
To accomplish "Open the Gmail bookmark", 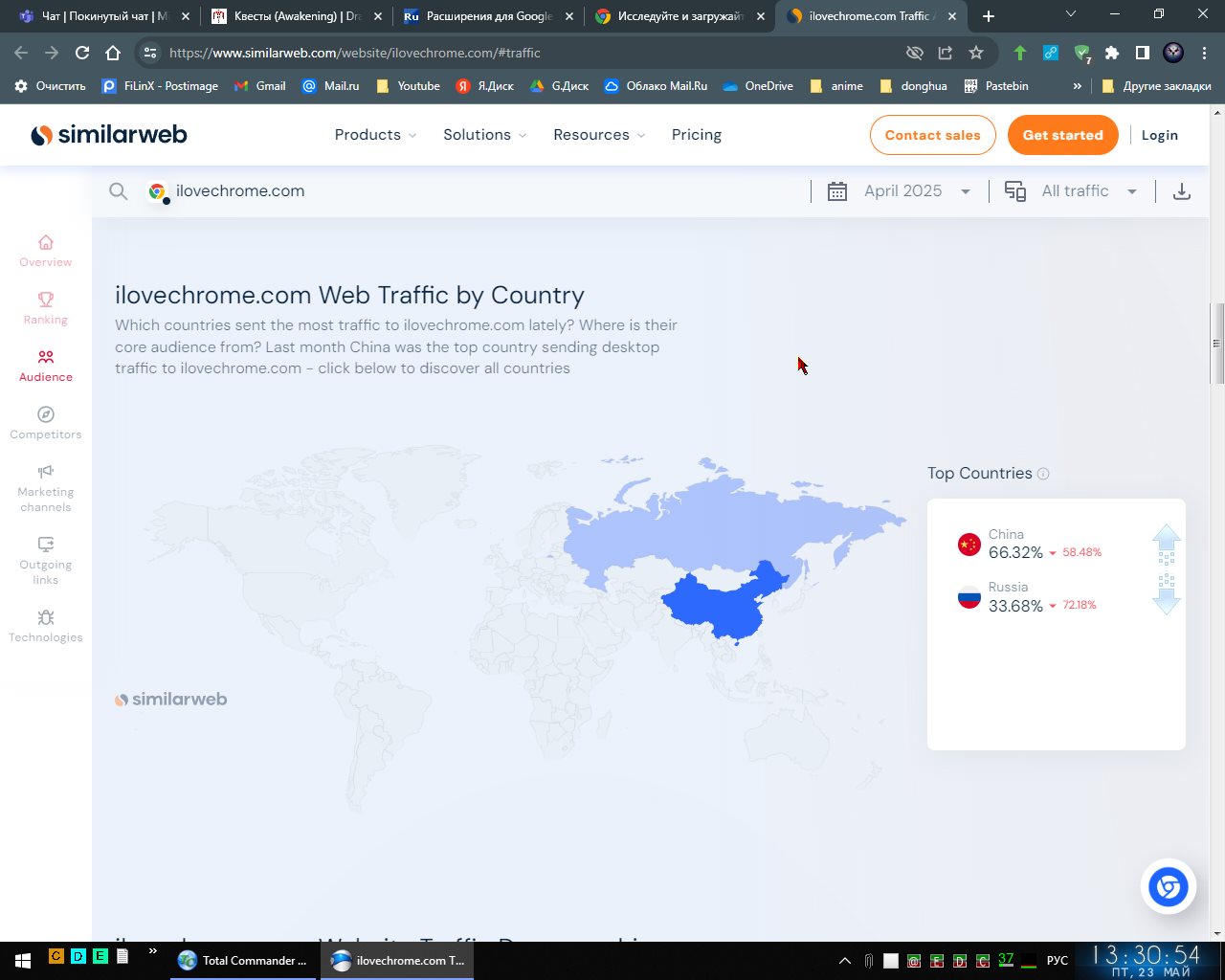I will click(260, 86).
